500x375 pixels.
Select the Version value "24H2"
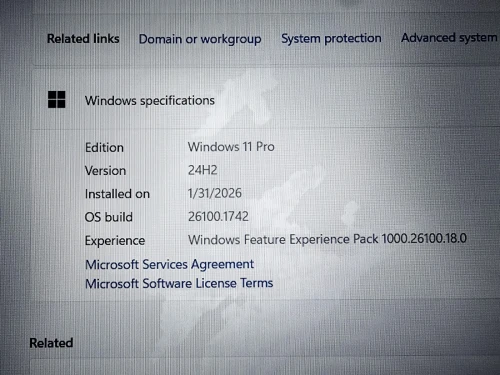pyautogui.click(x=203, y=170)
